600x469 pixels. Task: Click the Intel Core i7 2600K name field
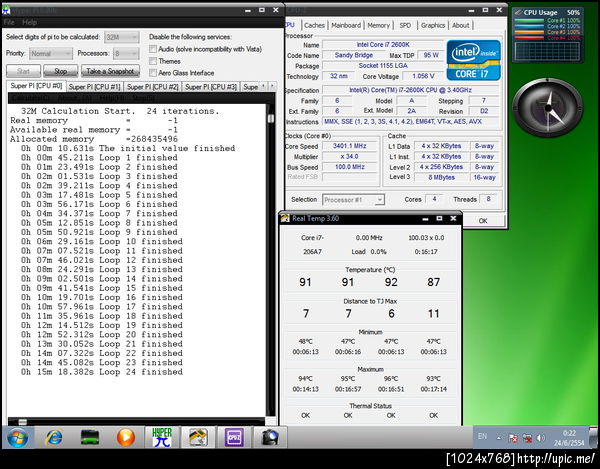coord(383,45)
